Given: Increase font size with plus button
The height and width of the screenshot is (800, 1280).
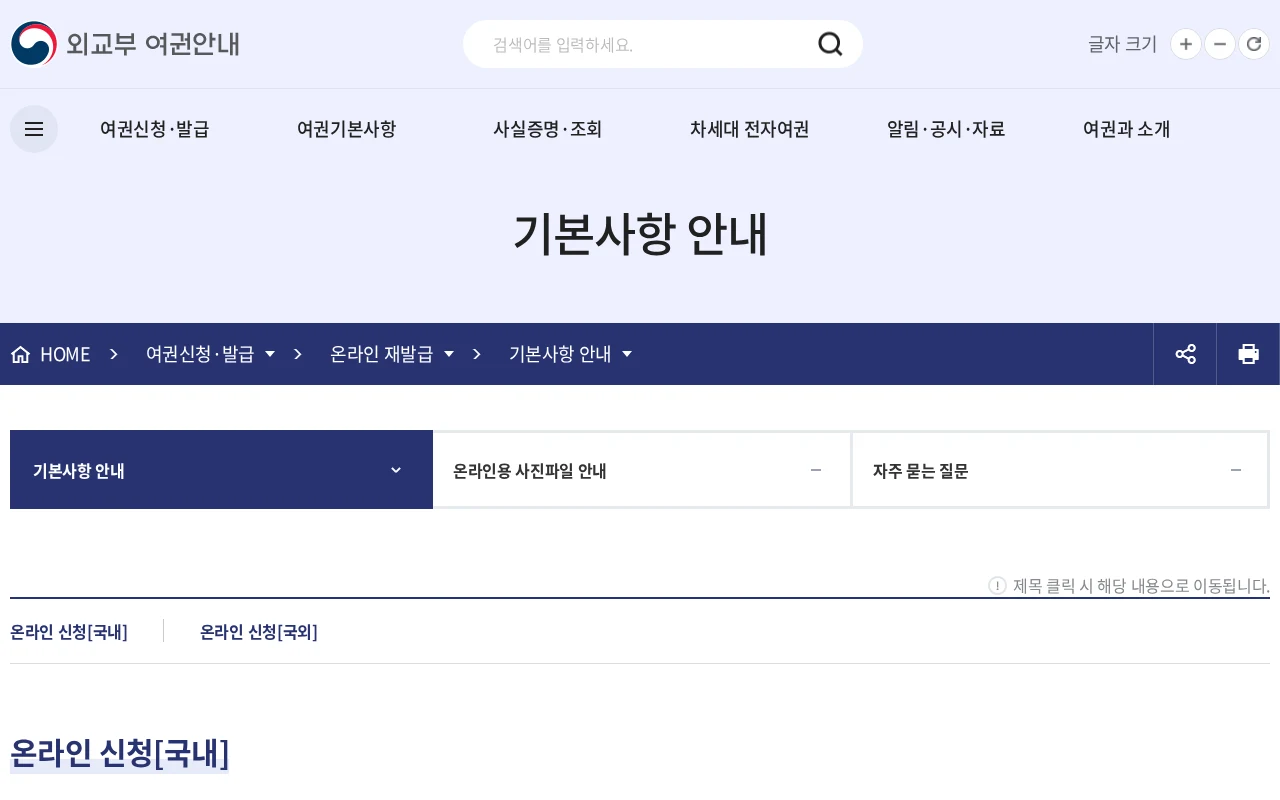Looking at the screenshot, I should [x=1186, y=44].
